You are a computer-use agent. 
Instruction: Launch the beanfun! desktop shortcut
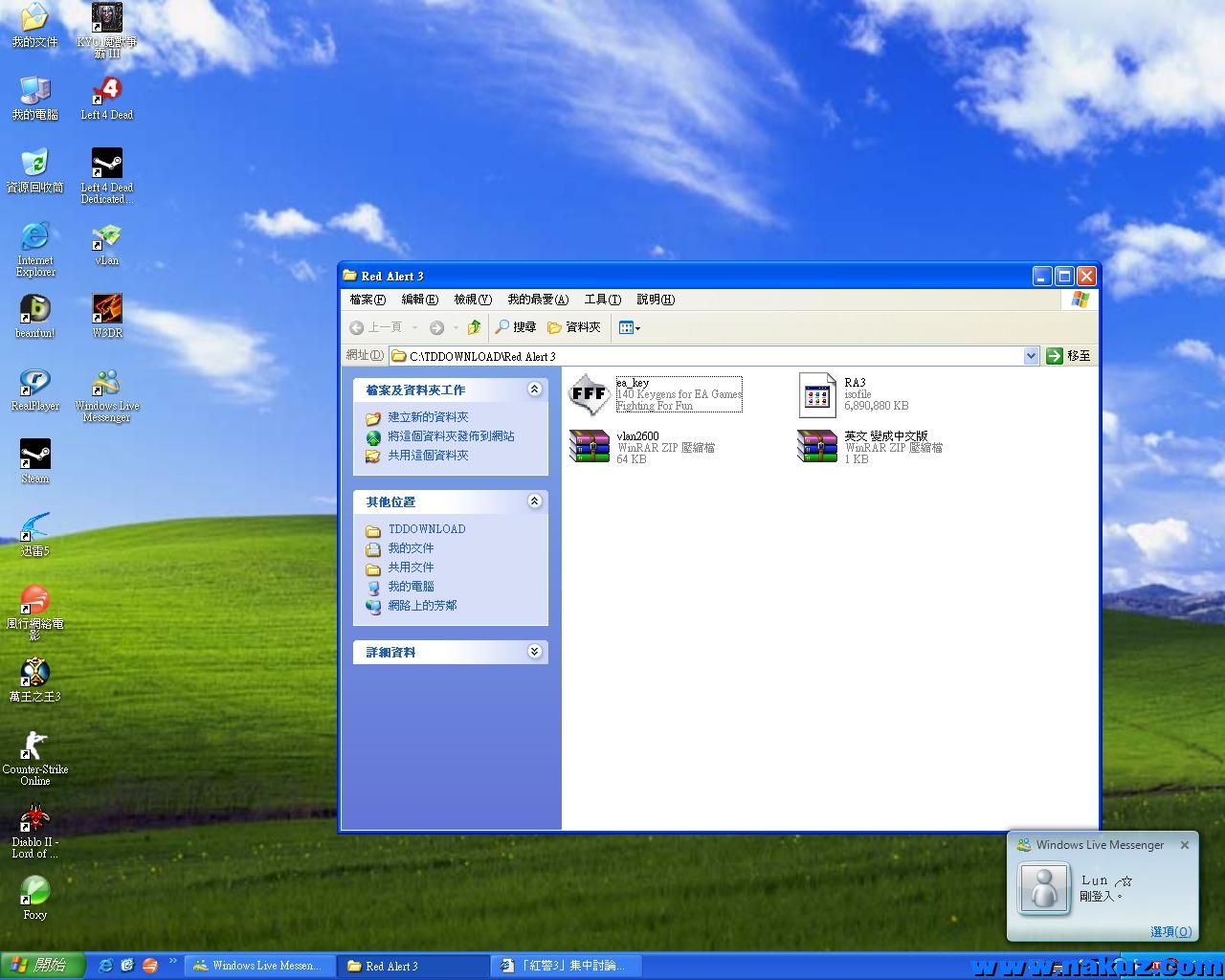click(34, 316)
